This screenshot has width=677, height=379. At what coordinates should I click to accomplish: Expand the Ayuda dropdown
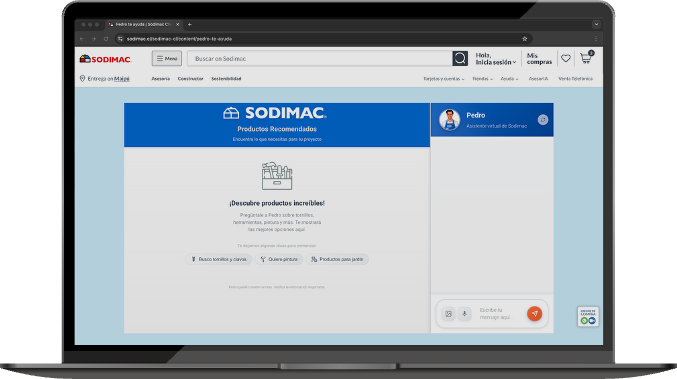[509, 79]
